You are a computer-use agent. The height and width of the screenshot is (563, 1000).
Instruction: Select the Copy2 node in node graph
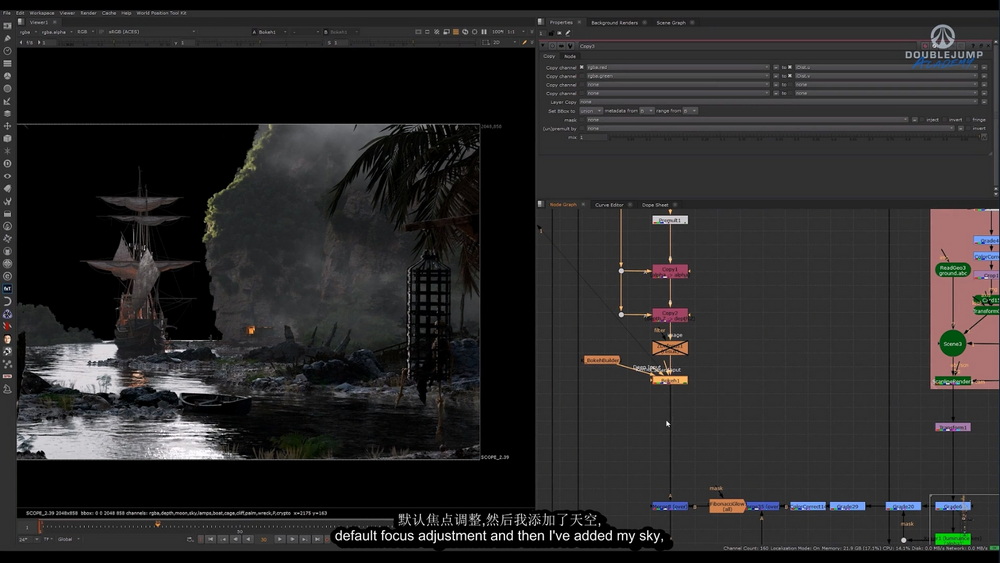[x=670, y=315]
